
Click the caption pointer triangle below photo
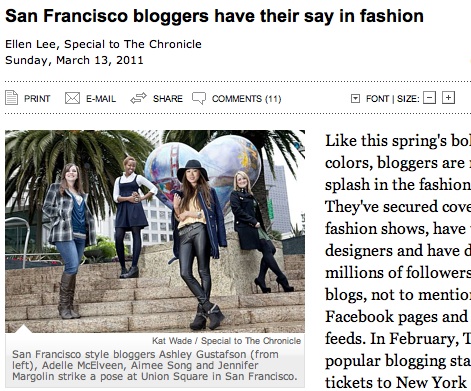click(x=24, y=329)
